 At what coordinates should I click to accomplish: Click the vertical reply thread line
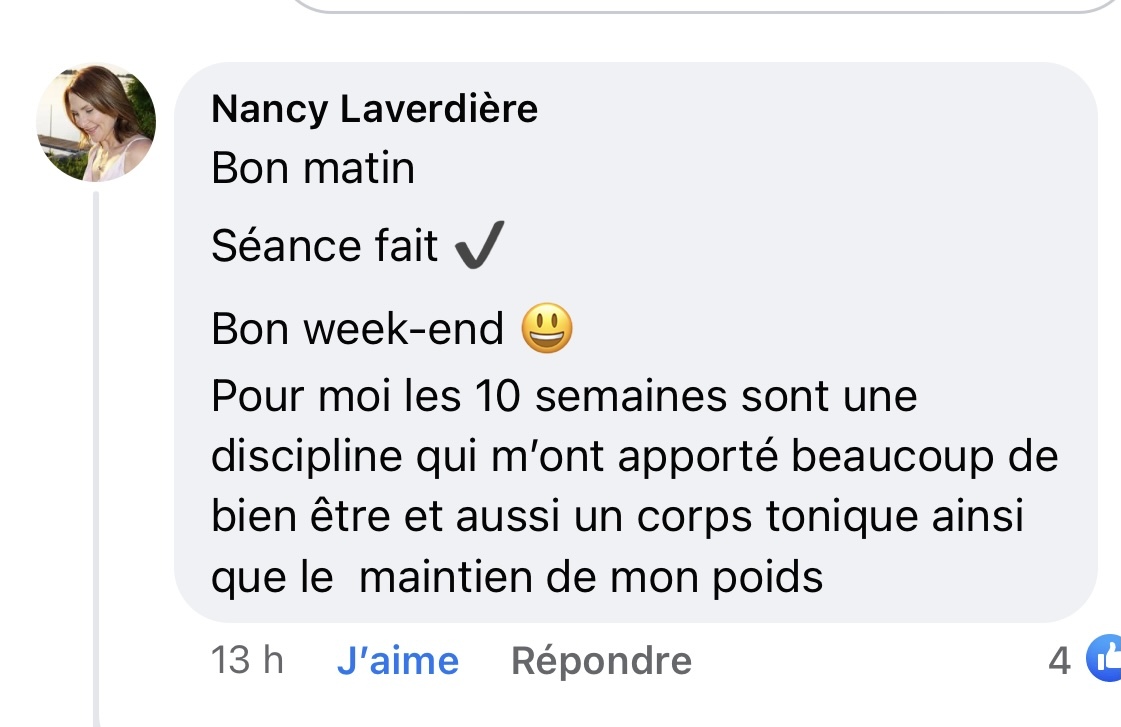tap(96, 450)
